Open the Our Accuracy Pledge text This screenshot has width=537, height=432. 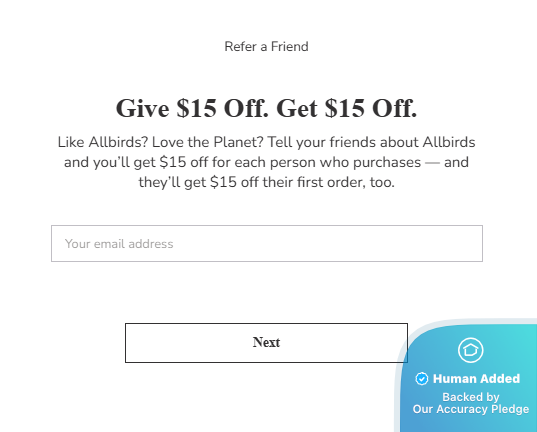pos(471,409)
